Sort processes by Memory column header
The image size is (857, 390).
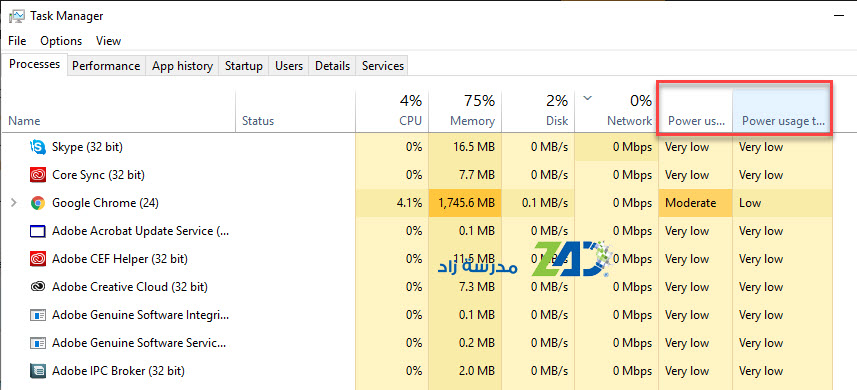pyautogui.click(x=465, y=111)
